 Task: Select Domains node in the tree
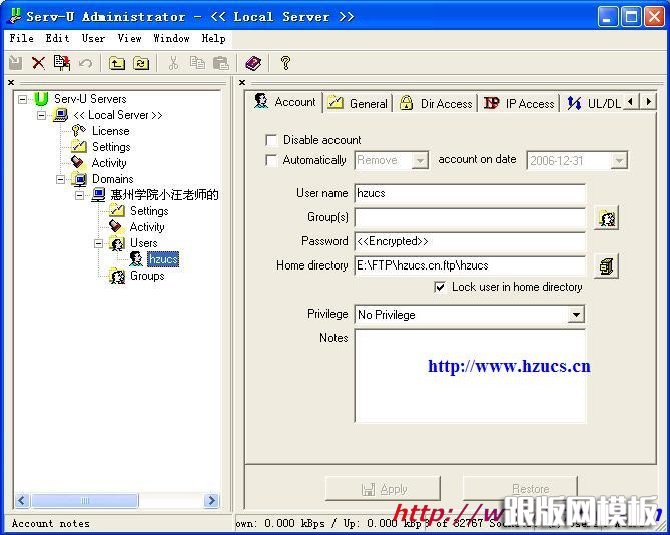(x=113, y=179)
